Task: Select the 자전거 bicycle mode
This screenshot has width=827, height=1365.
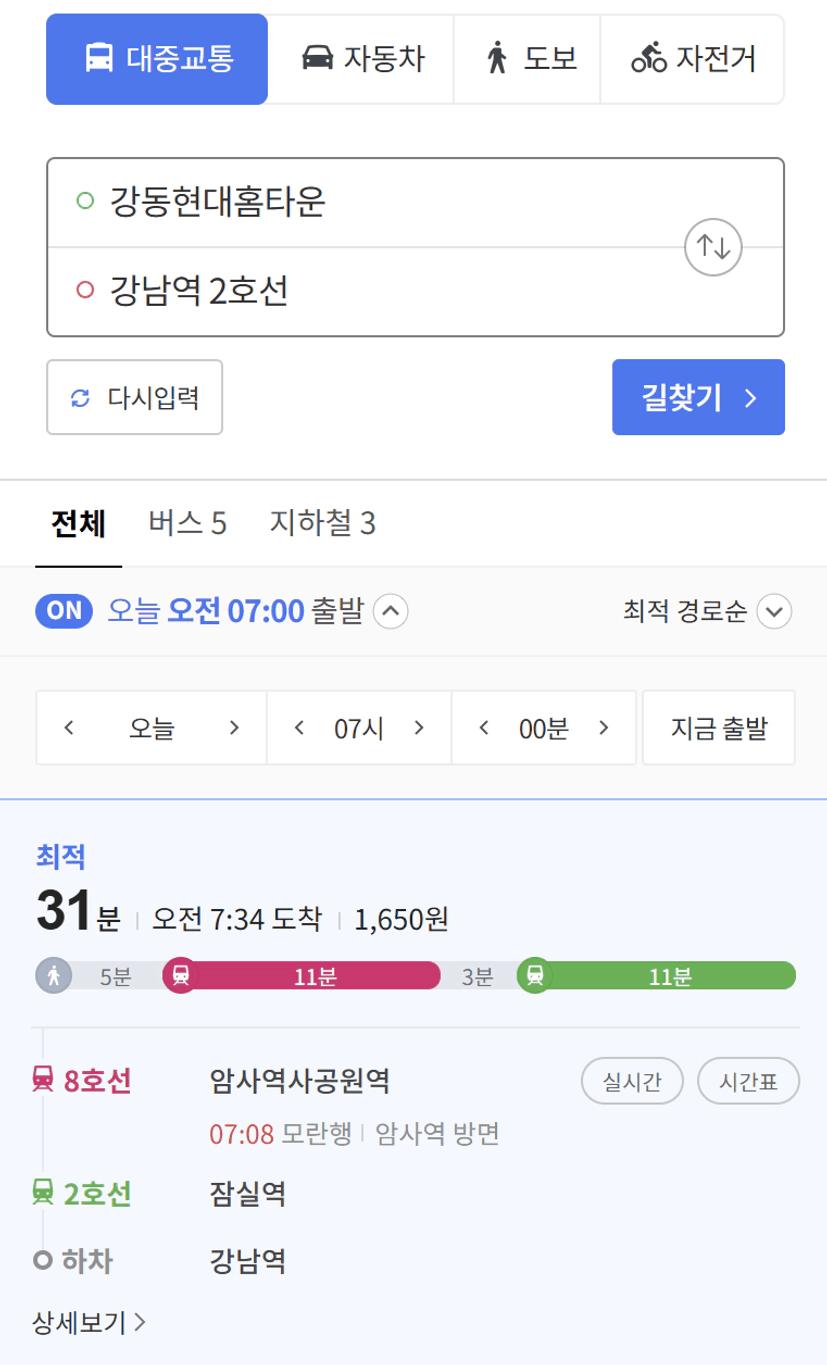Action: pyautogui.click(x=692, y=59)
